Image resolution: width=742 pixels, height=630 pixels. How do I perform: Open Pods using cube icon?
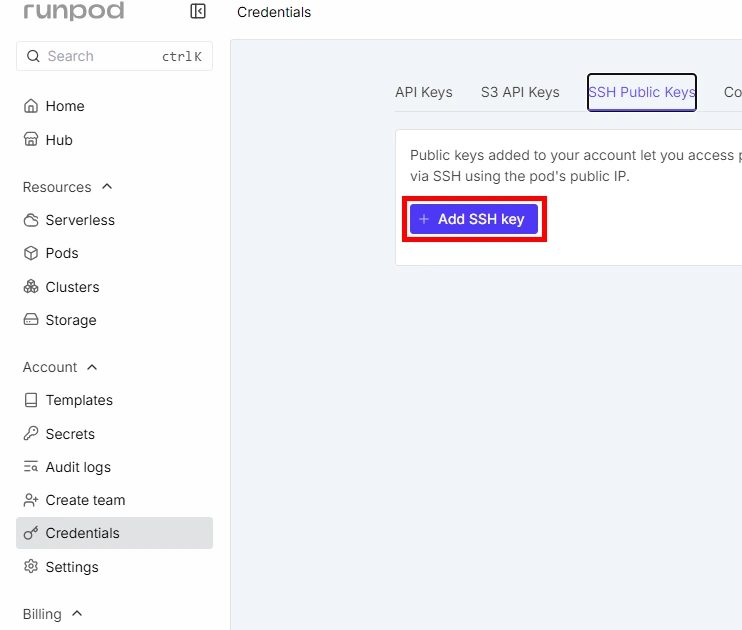[31, 253]
